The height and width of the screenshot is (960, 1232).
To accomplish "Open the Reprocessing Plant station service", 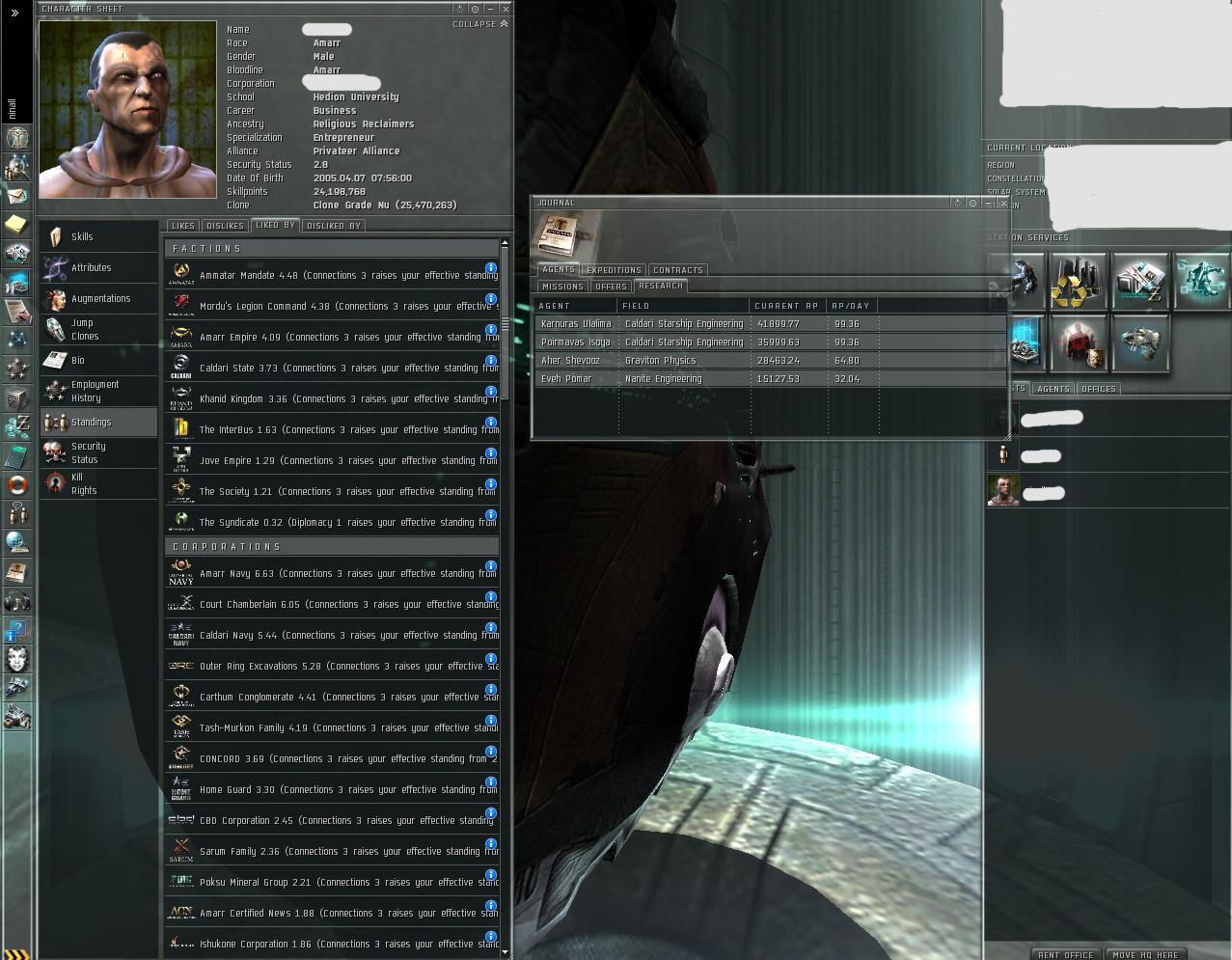I will (x=1079, y=282).
